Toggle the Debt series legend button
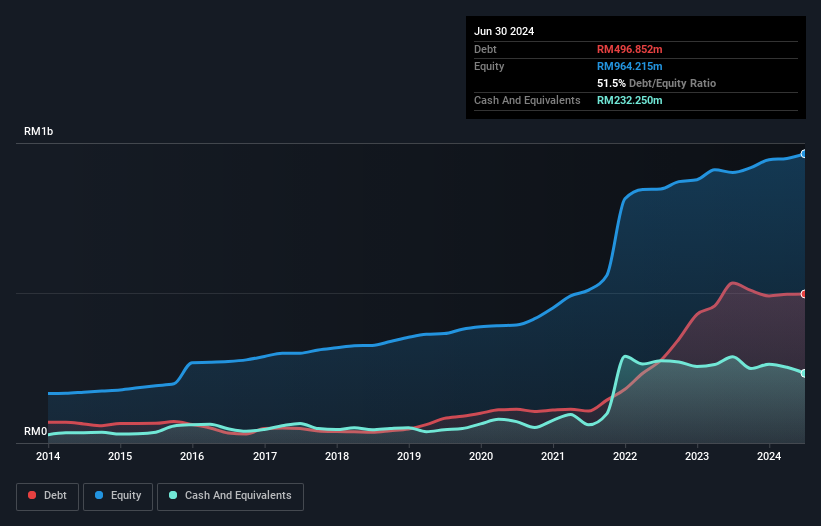Viewport: 821px width, 526px height. click(x=48, y=496)
